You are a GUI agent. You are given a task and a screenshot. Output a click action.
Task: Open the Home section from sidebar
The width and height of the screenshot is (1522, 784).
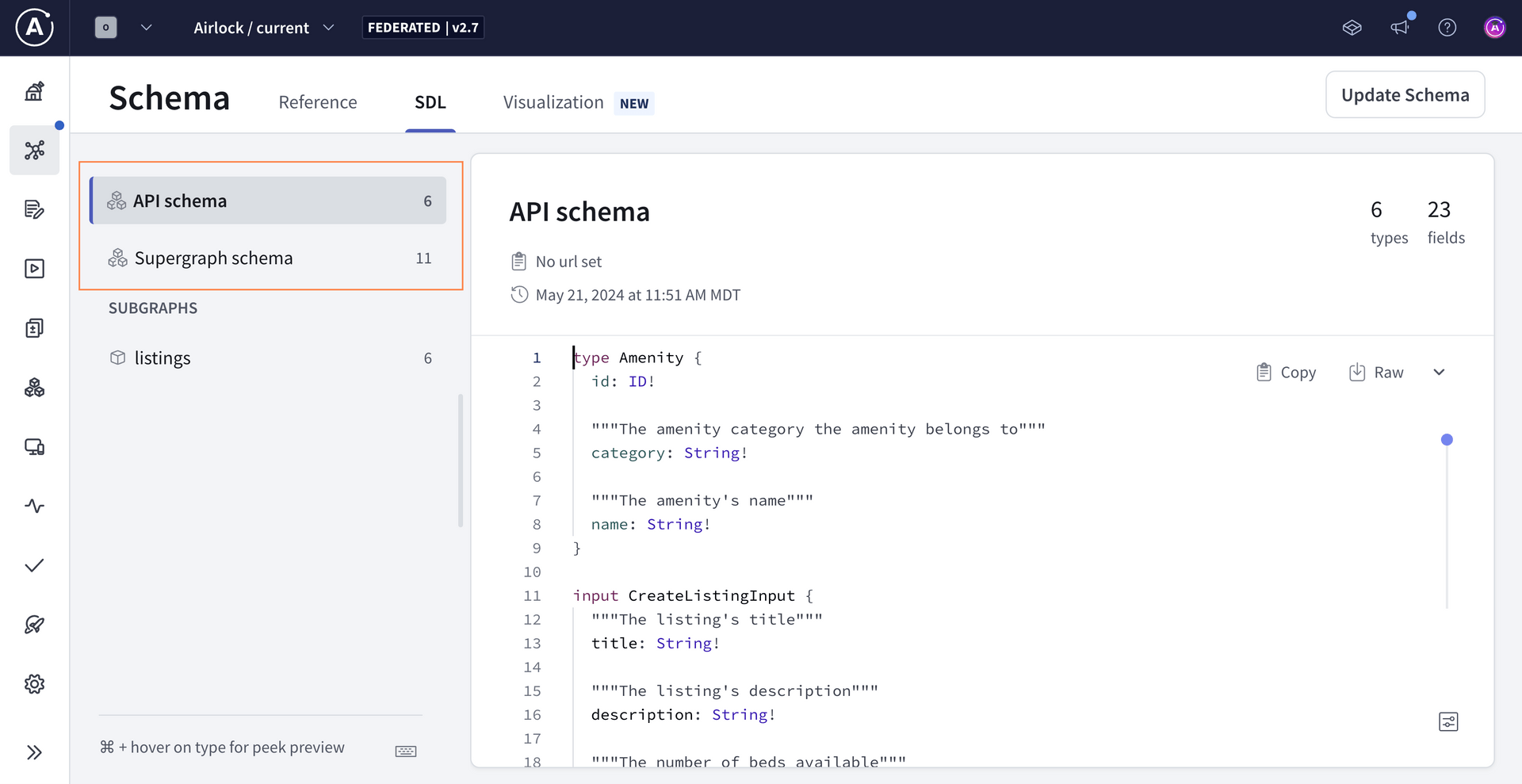click(x=34, y=90)
